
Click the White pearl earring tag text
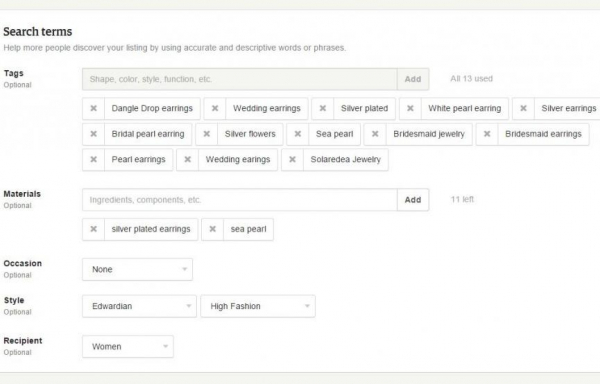(x=465, y=108)
